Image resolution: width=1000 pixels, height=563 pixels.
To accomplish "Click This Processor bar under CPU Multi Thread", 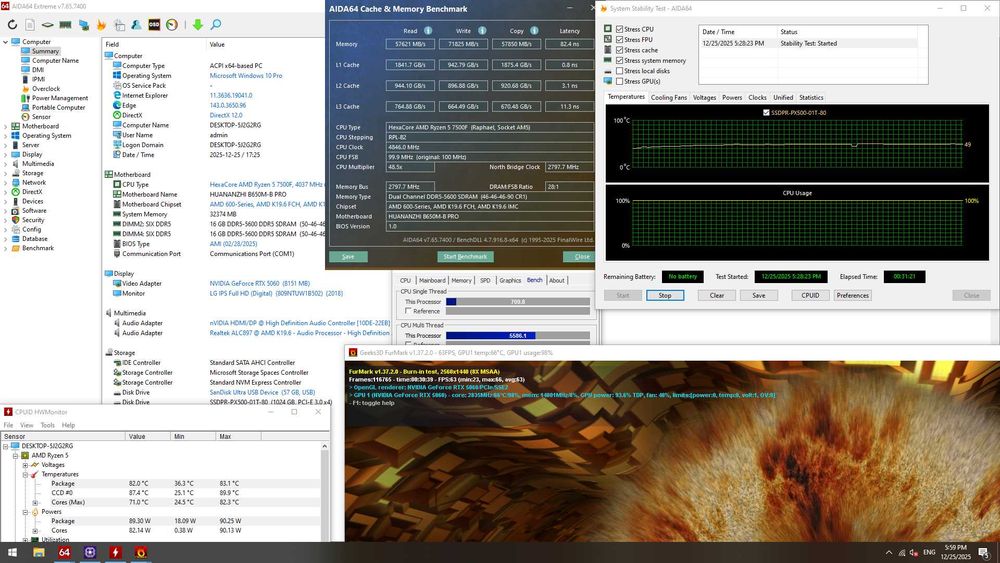I will 517,335.
